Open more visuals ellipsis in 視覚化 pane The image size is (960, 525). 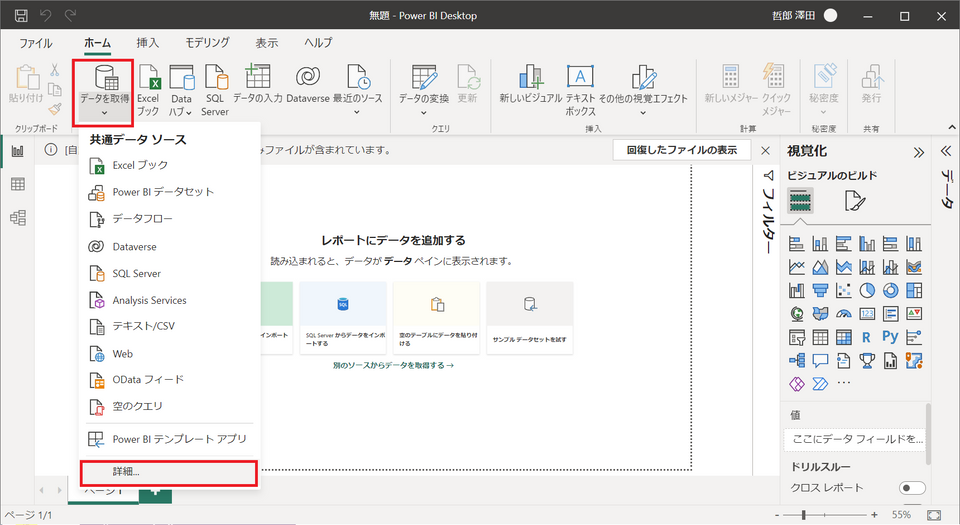pyautogui.click(x=844, y=384)
